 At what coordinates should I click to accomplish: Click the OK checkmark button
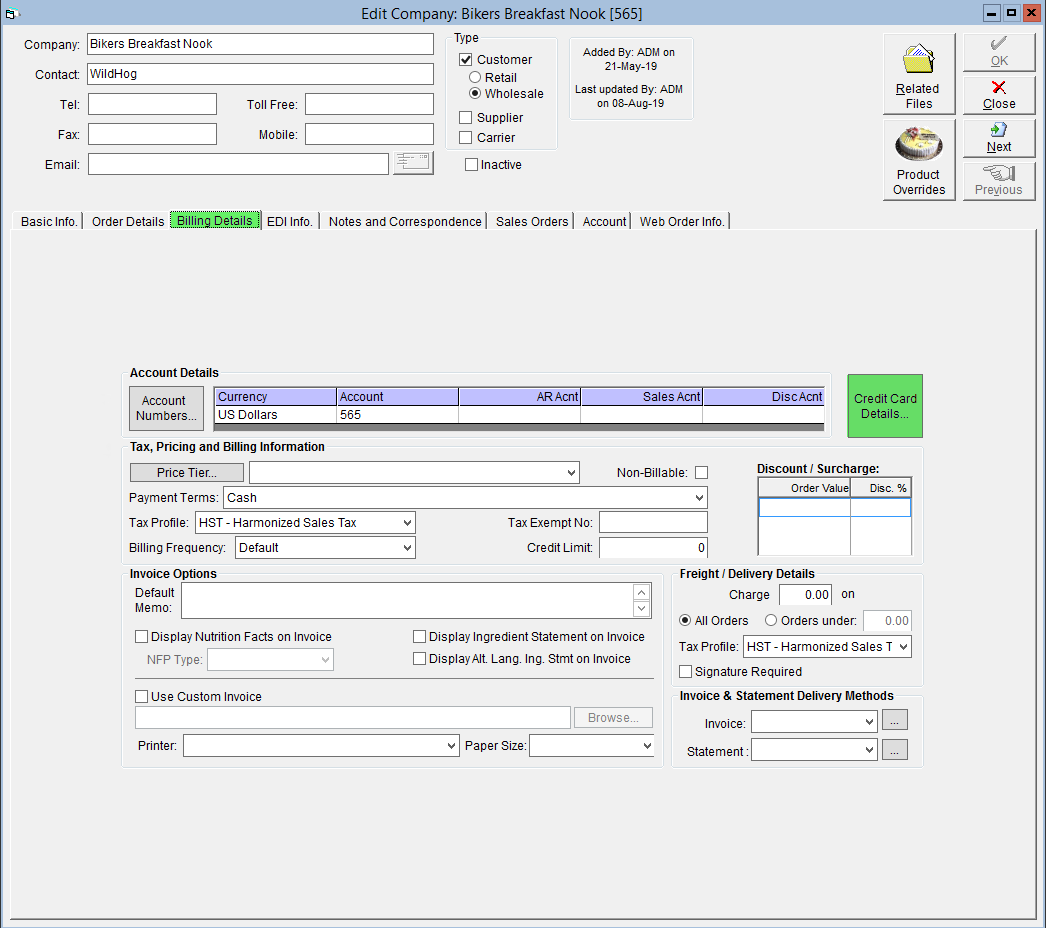999,52
